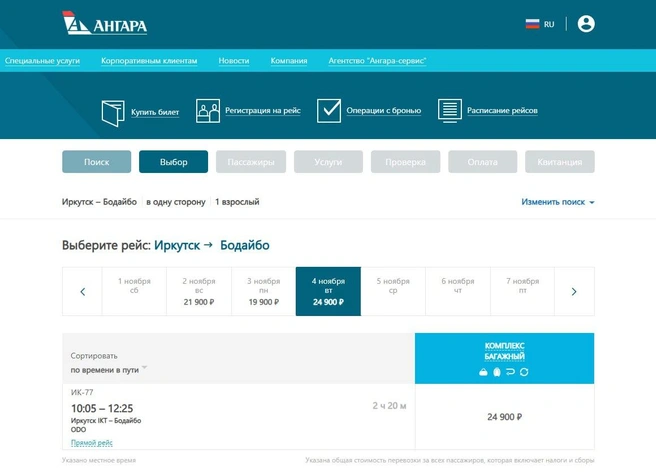Select 4 ноября for 24 900 ₽
The width and height of the screenshot is (656, 476).
(328, 292)
